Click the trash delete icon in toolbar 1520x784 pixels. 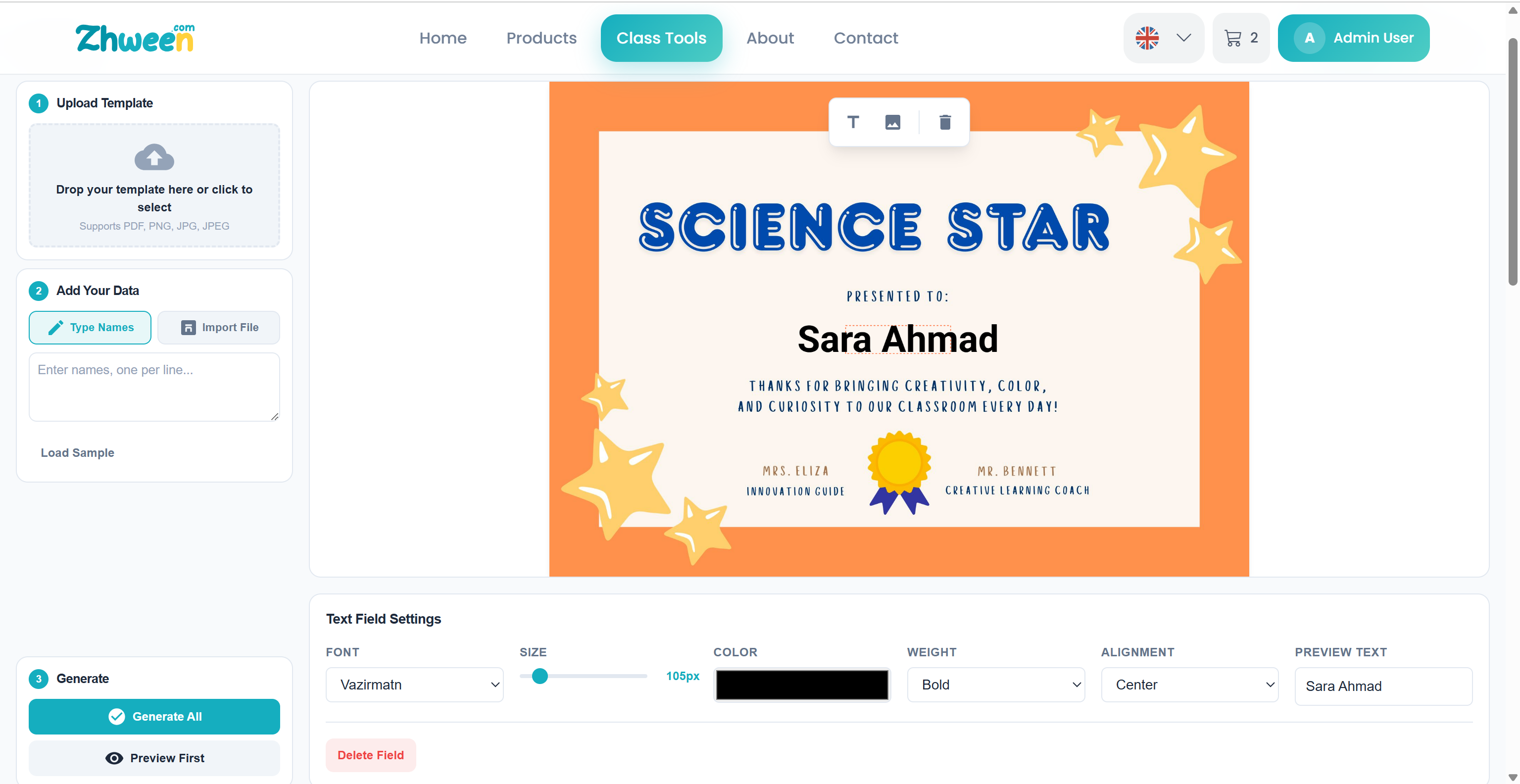945,122
